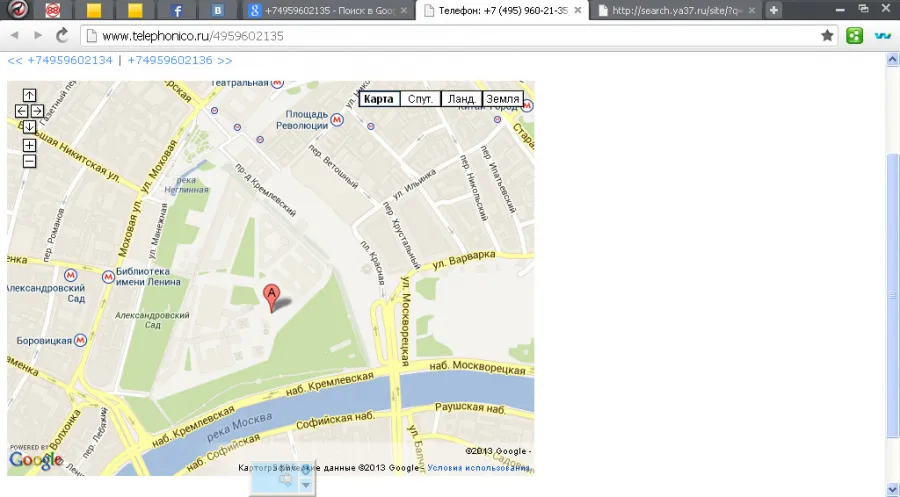
Task: Click the red marker A on the map
Action: point(271,297)
